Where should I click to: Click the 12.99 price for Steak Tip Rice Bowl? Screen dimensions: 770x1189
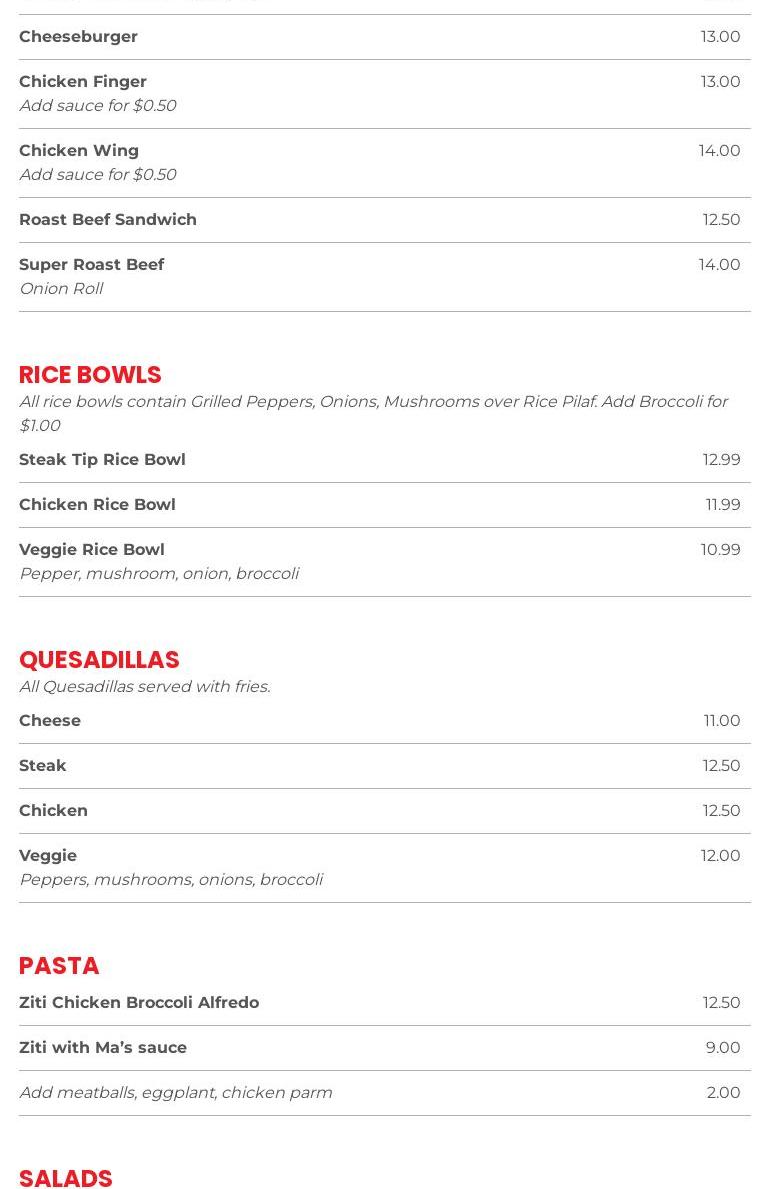[721, 460]
